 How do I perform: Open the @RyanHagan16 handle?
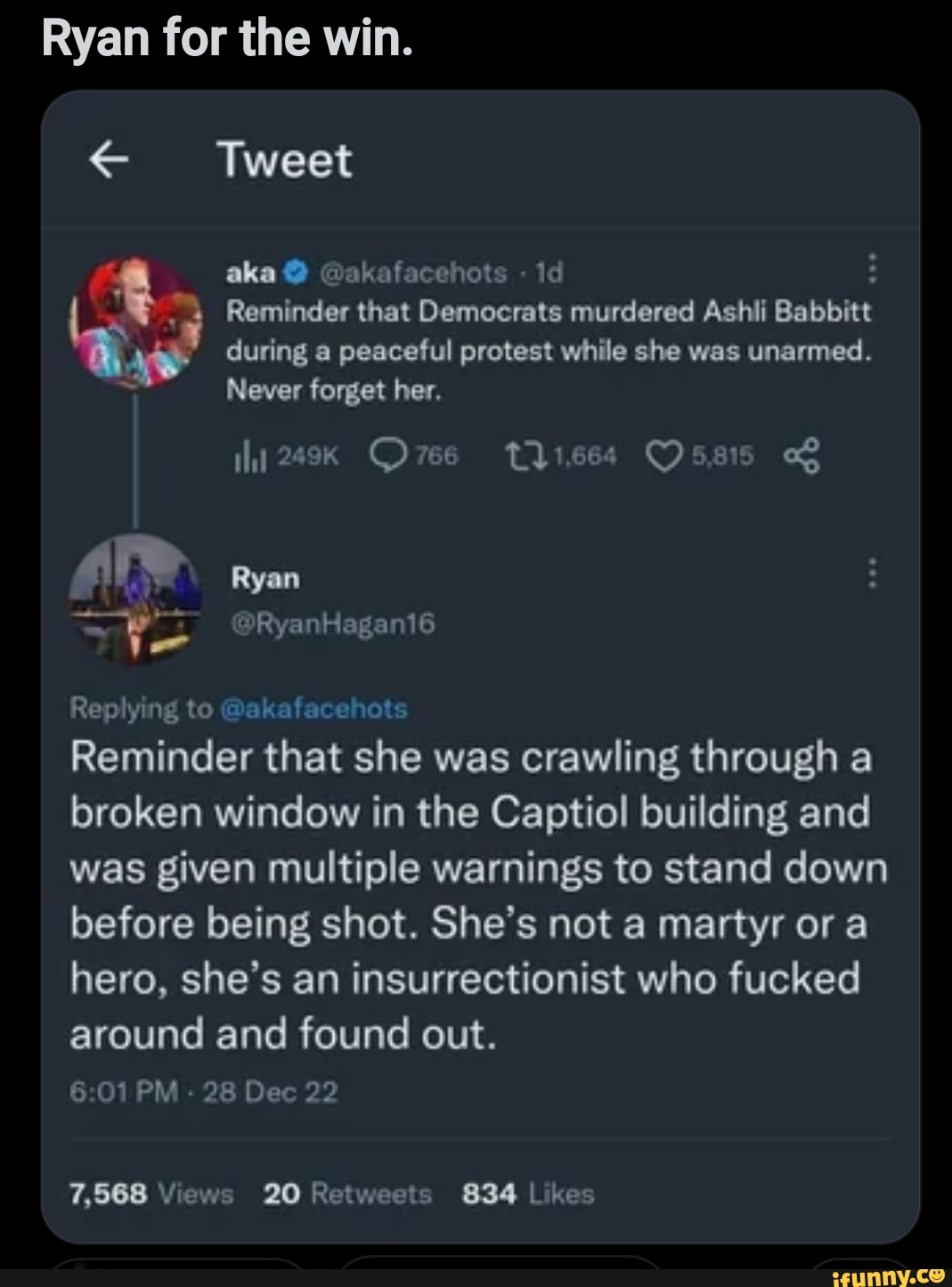click(333, 624)
